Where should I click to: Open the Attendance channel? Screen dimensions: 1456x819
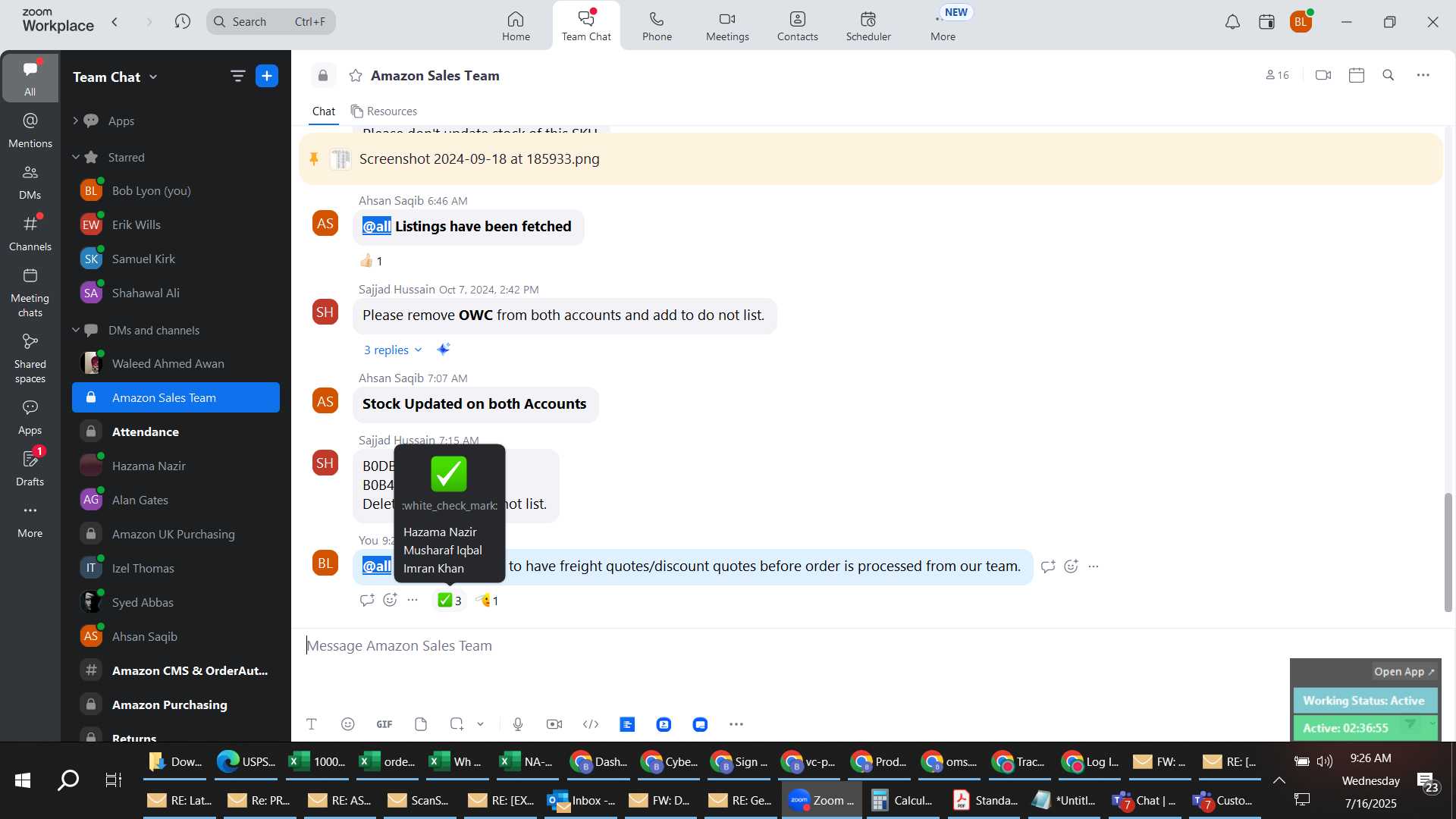click(176, 431)
